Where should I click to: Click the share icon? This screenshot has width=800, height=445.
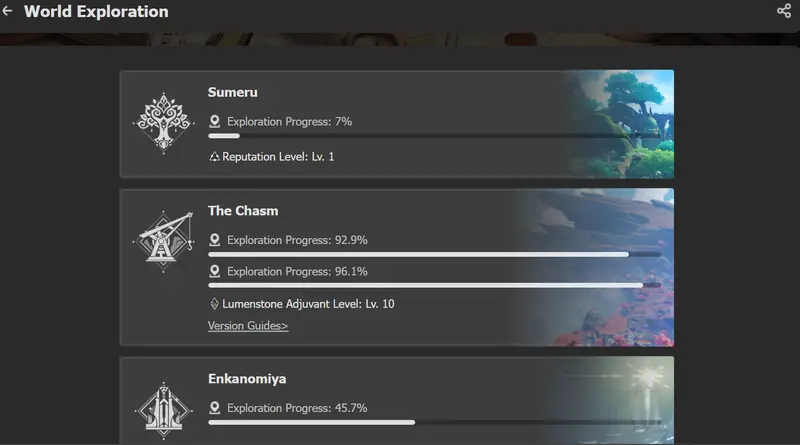(x=783, y=12)
